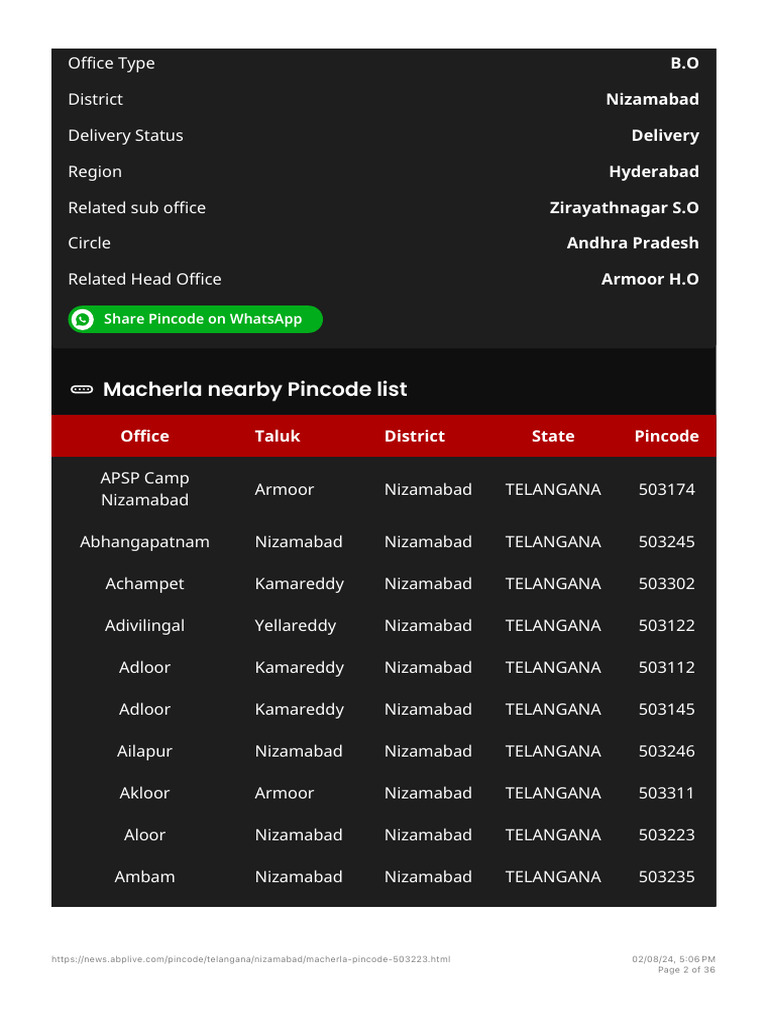Screen dimensions: 768x1024
Task: Open the Abhangapatnam office entry
Action: 145,542
